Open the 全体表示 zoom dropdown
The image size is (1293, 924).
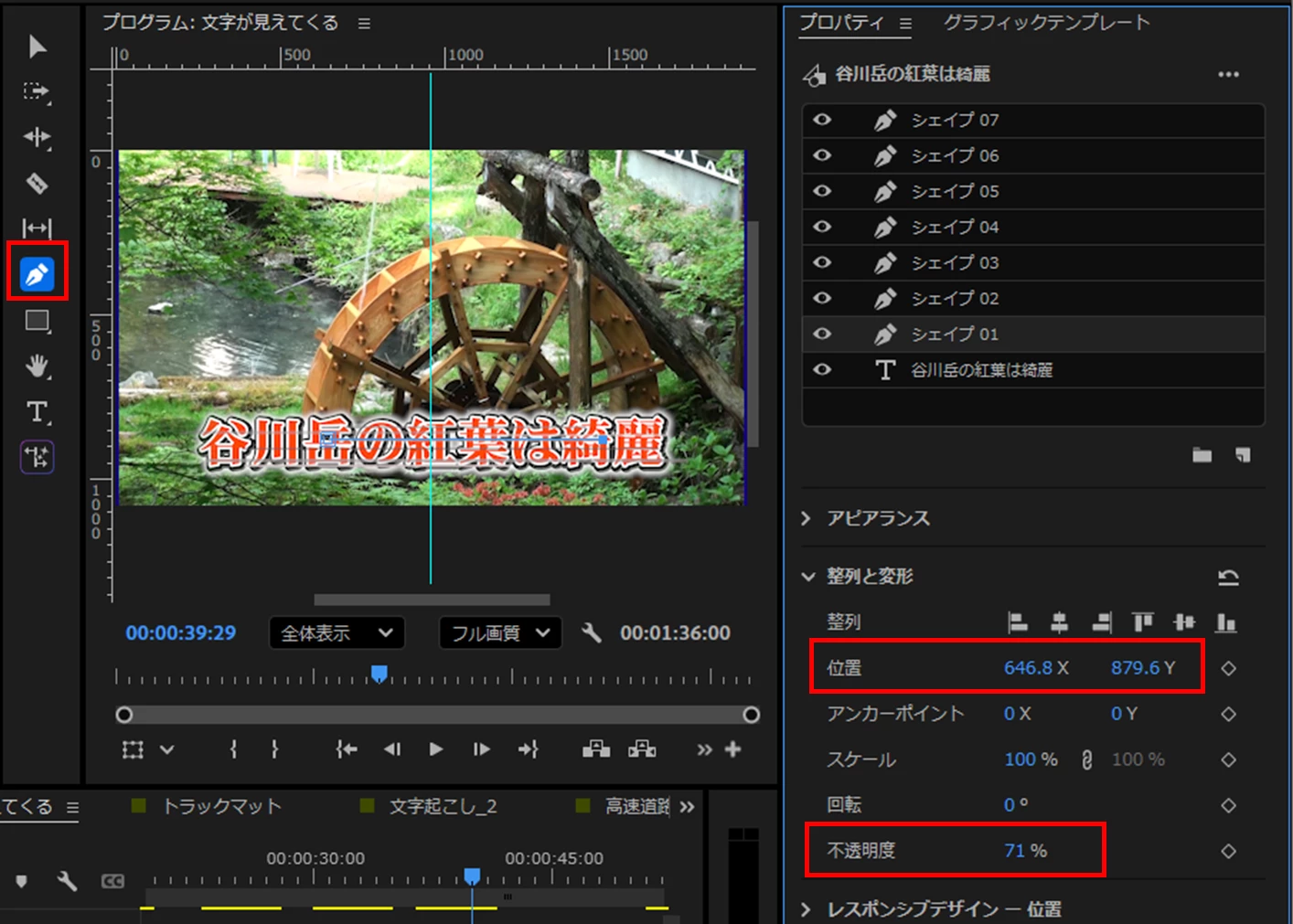[337, 632]
